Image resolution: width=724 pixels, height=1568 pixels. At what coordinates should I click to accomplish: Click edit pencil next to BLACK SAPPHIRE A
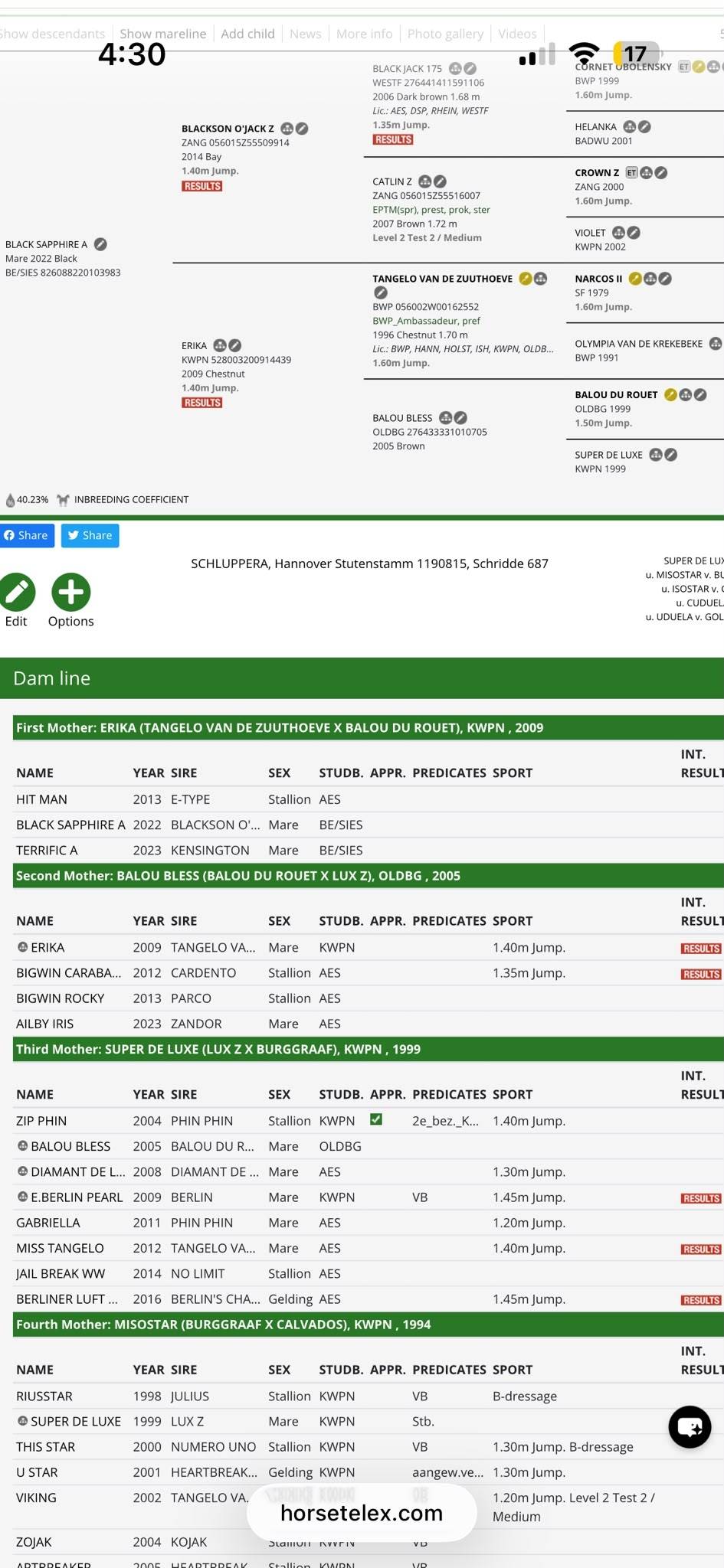click(x=100, y=244)
